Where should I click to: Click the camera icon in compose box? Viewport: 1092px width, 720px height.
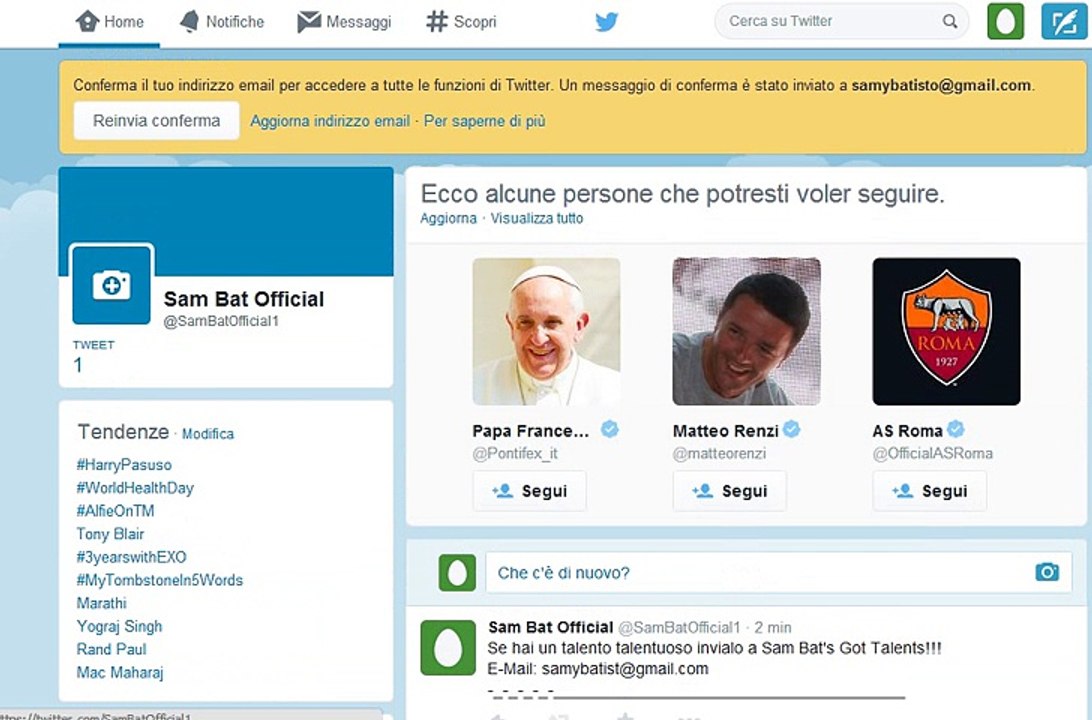click(1047, 572)
